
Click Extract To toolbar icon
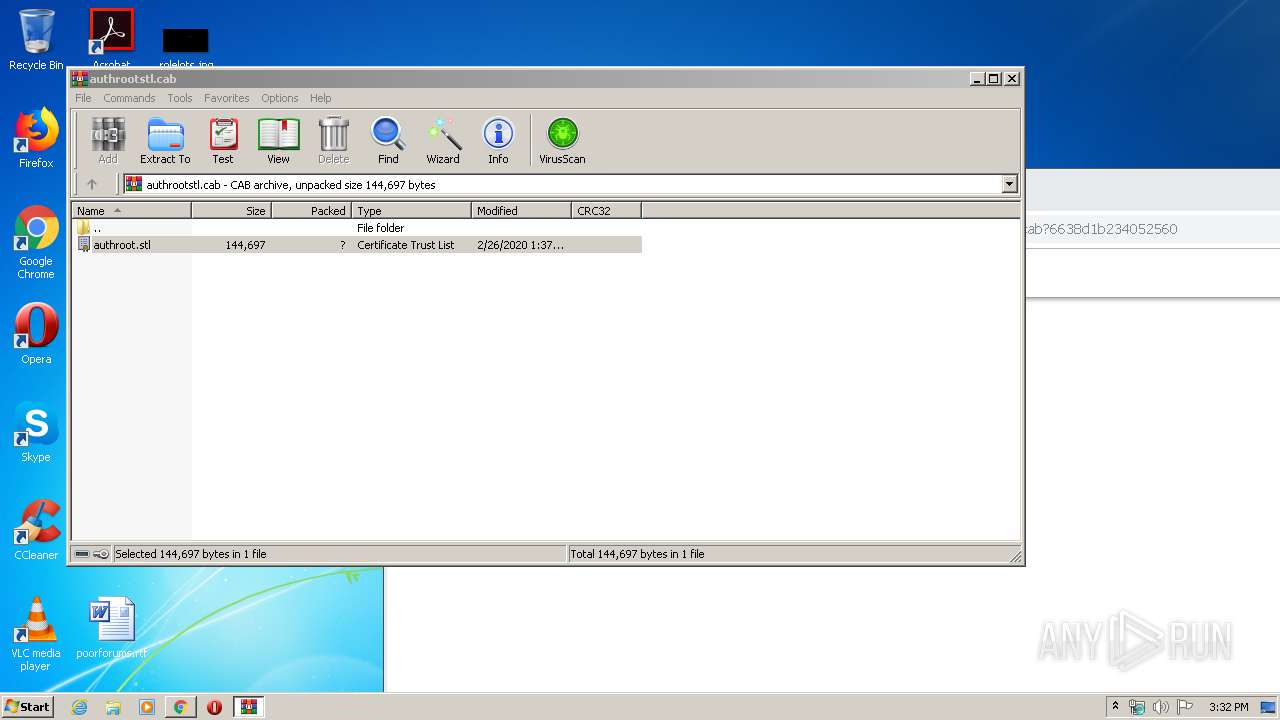pyautogui.click(x=165, y=140)
